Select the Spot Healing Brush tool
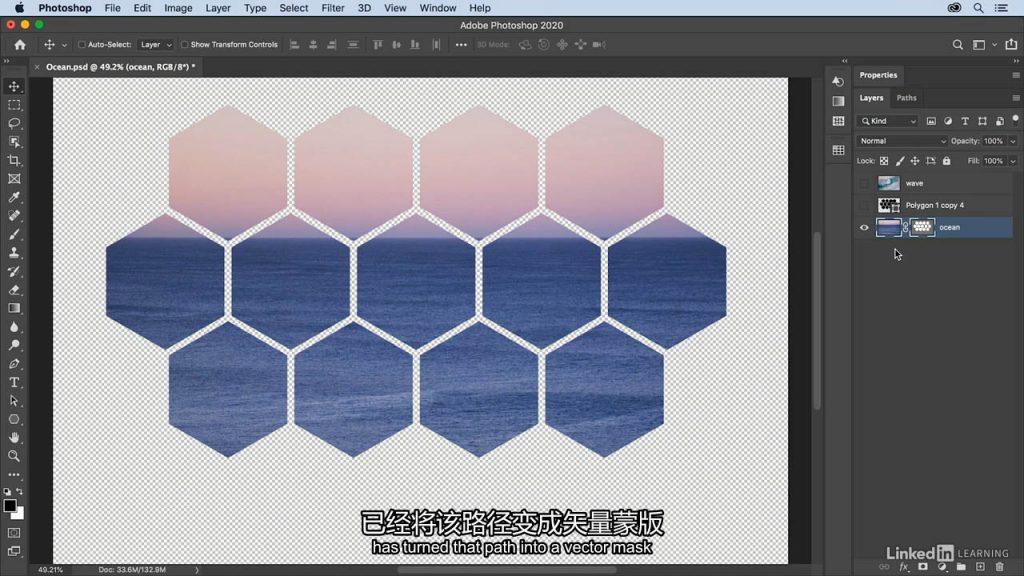 pyautogui.click(x=14, y=216)
